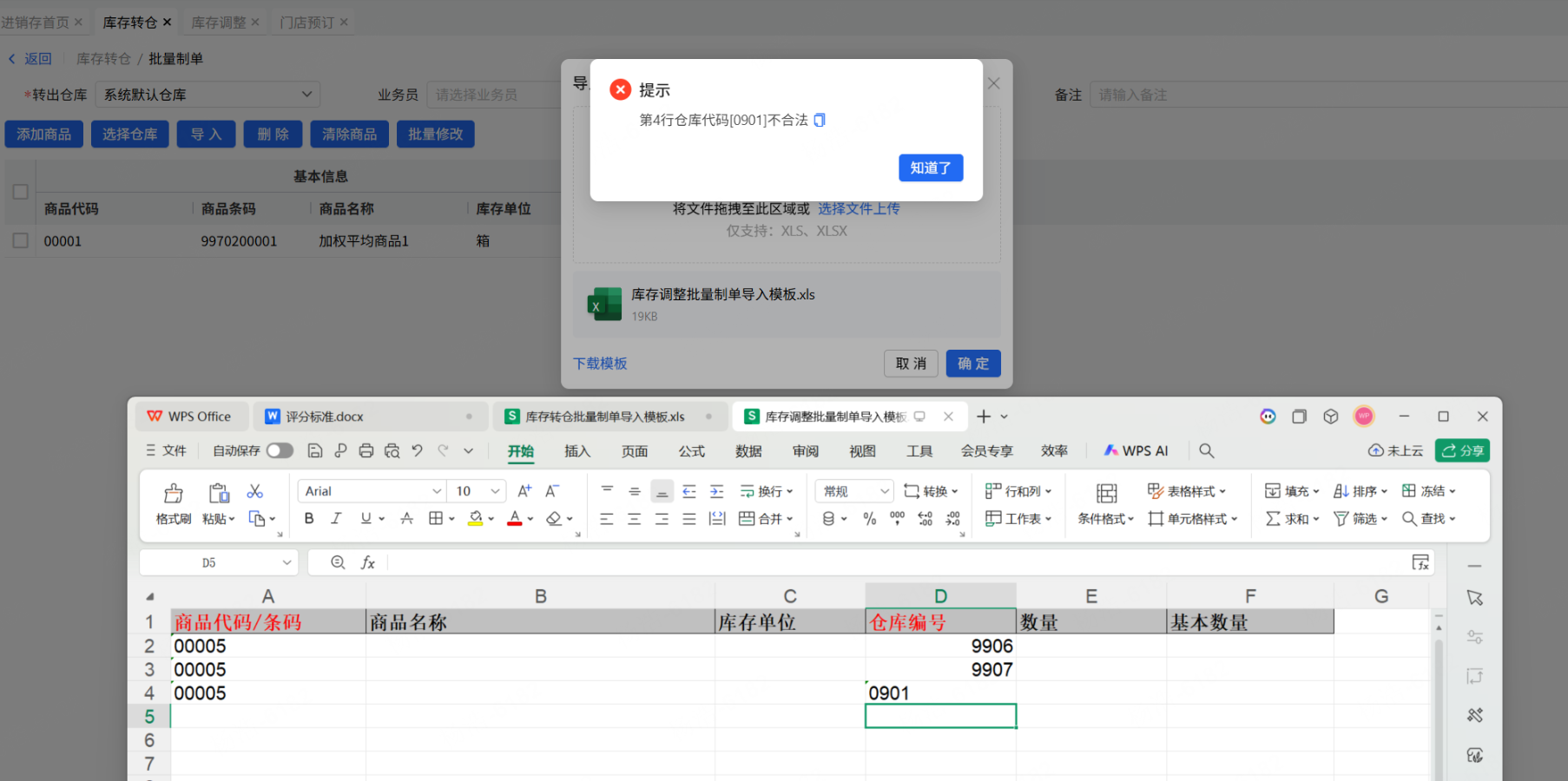Open the 转出仓库 warehouse dropdown

click(x=207, y=95)
